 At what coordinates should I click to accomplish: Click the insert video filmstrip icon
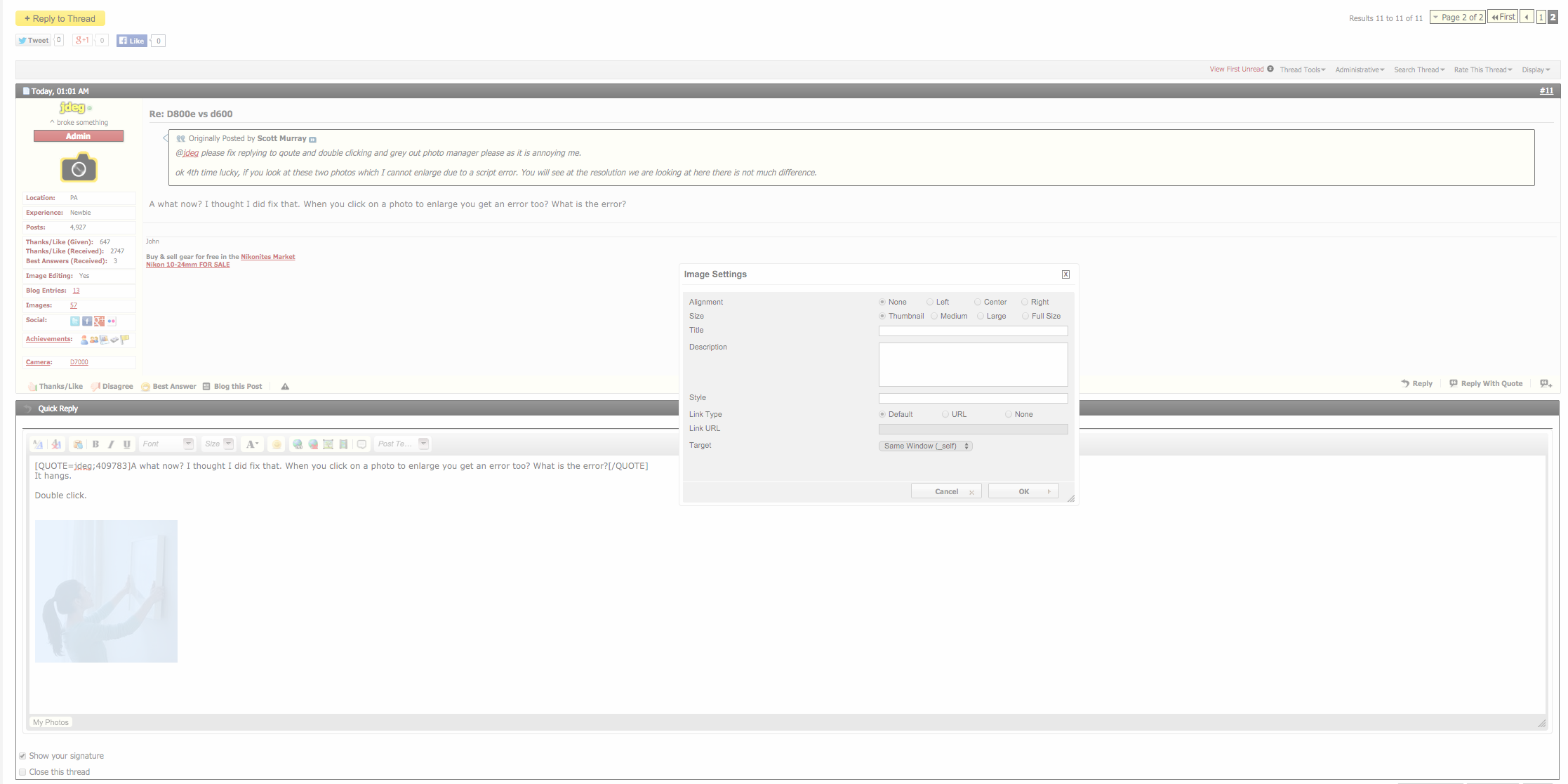coord(343,444)
